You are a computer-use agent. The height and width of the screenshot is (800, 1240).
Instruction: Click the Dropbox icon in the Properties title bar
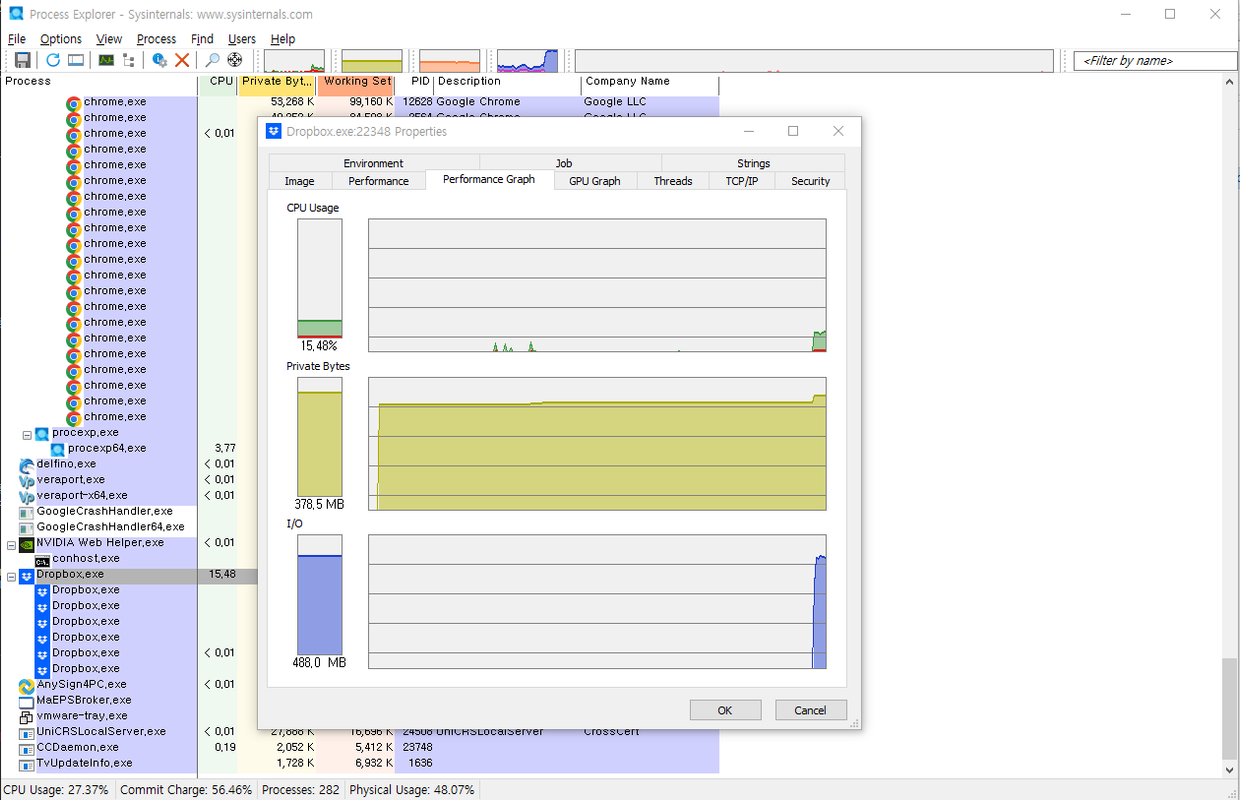point(274,131)
